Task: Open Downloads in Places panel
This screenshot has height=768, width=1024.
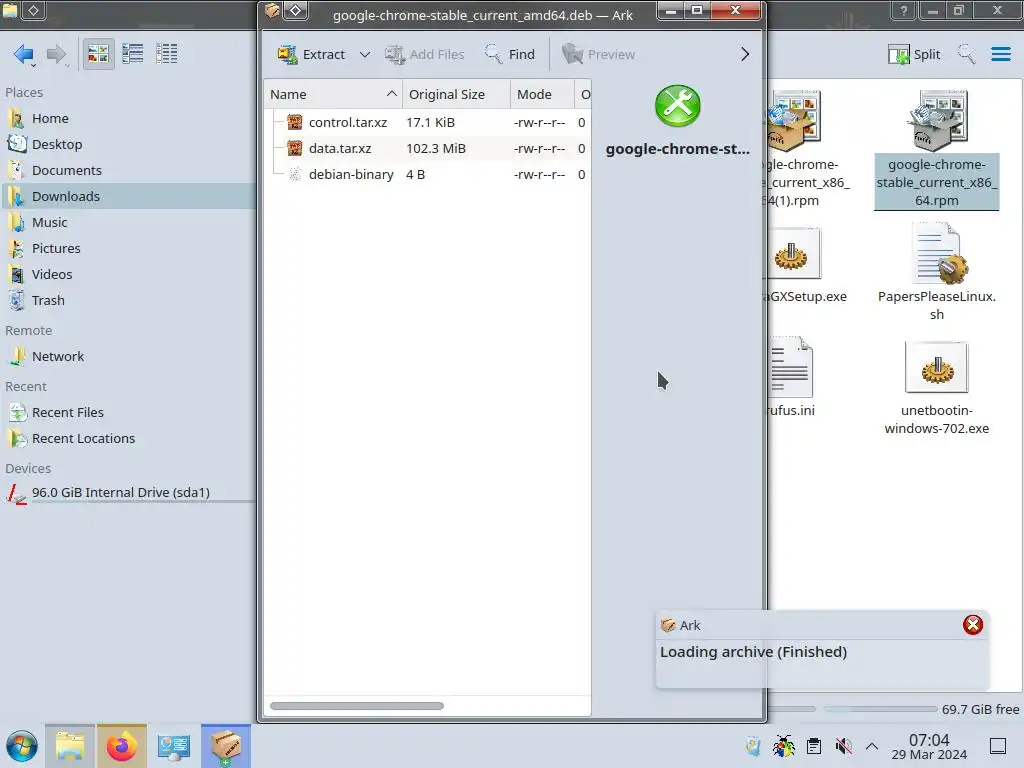Action: 129,197
